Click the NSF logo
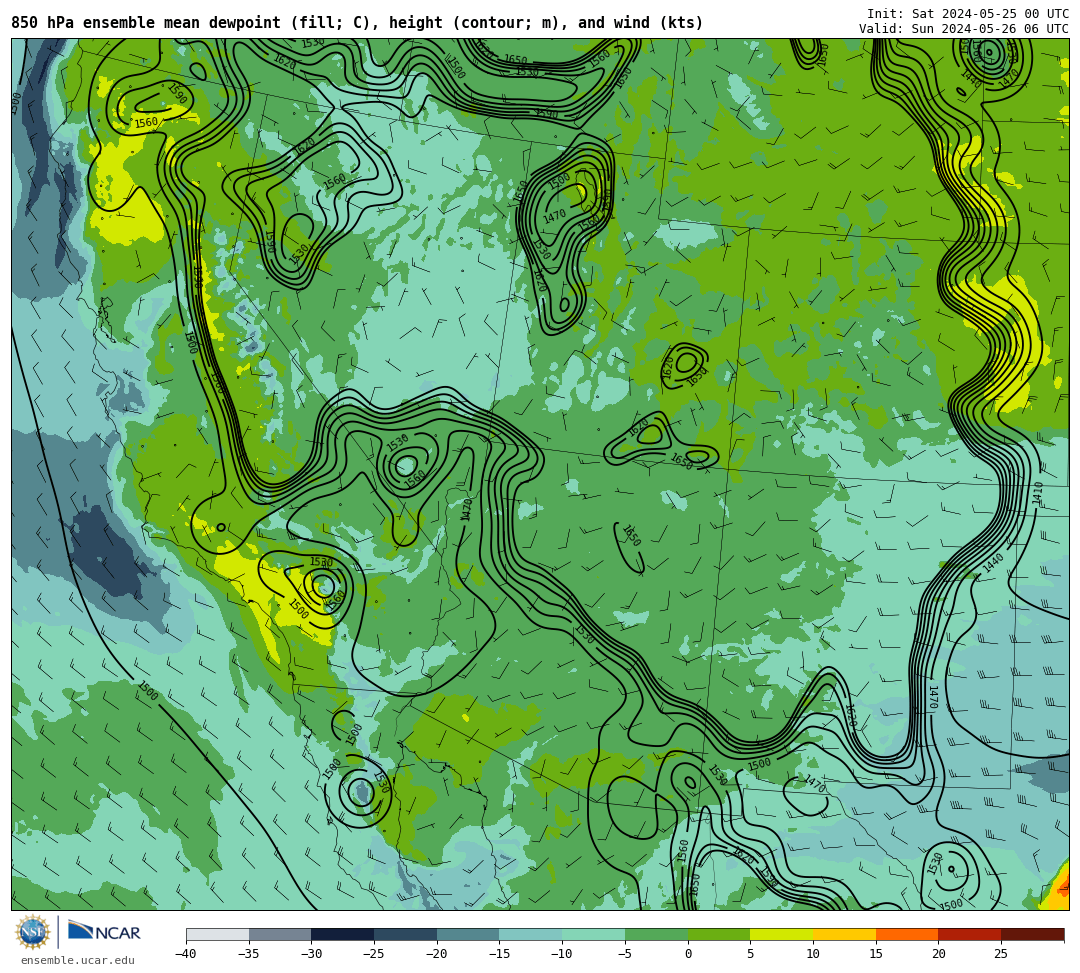Image resolution: width=1080 pixels, height=973 pixels. (33, 933)
